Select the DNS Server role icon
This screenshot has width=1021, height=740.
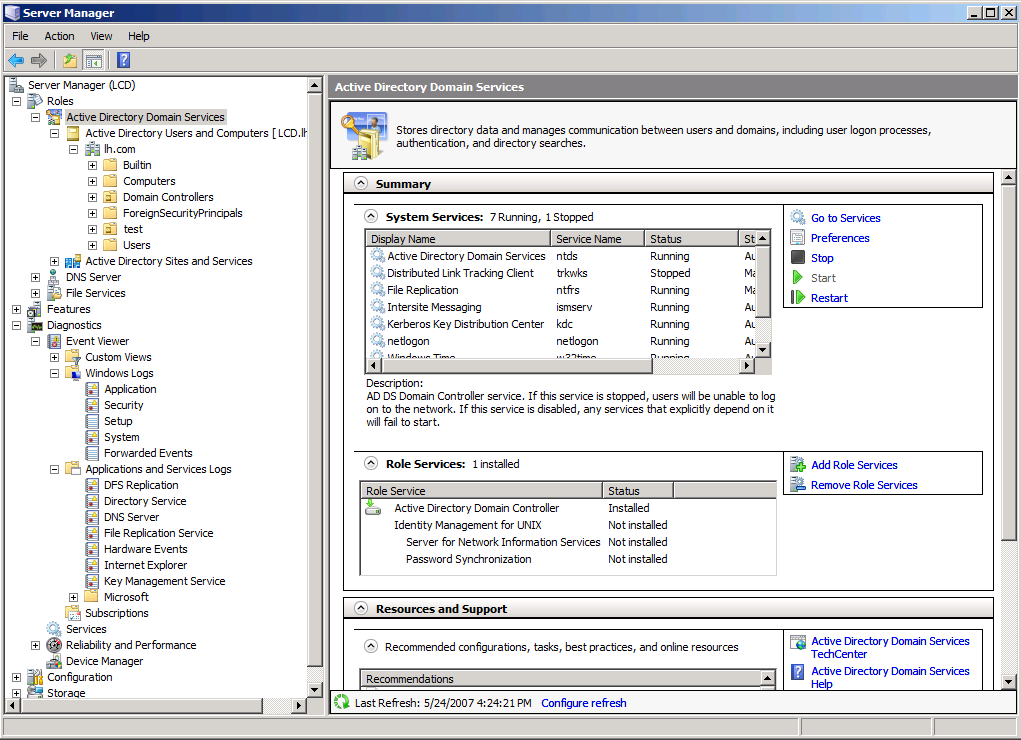(54, 278)
